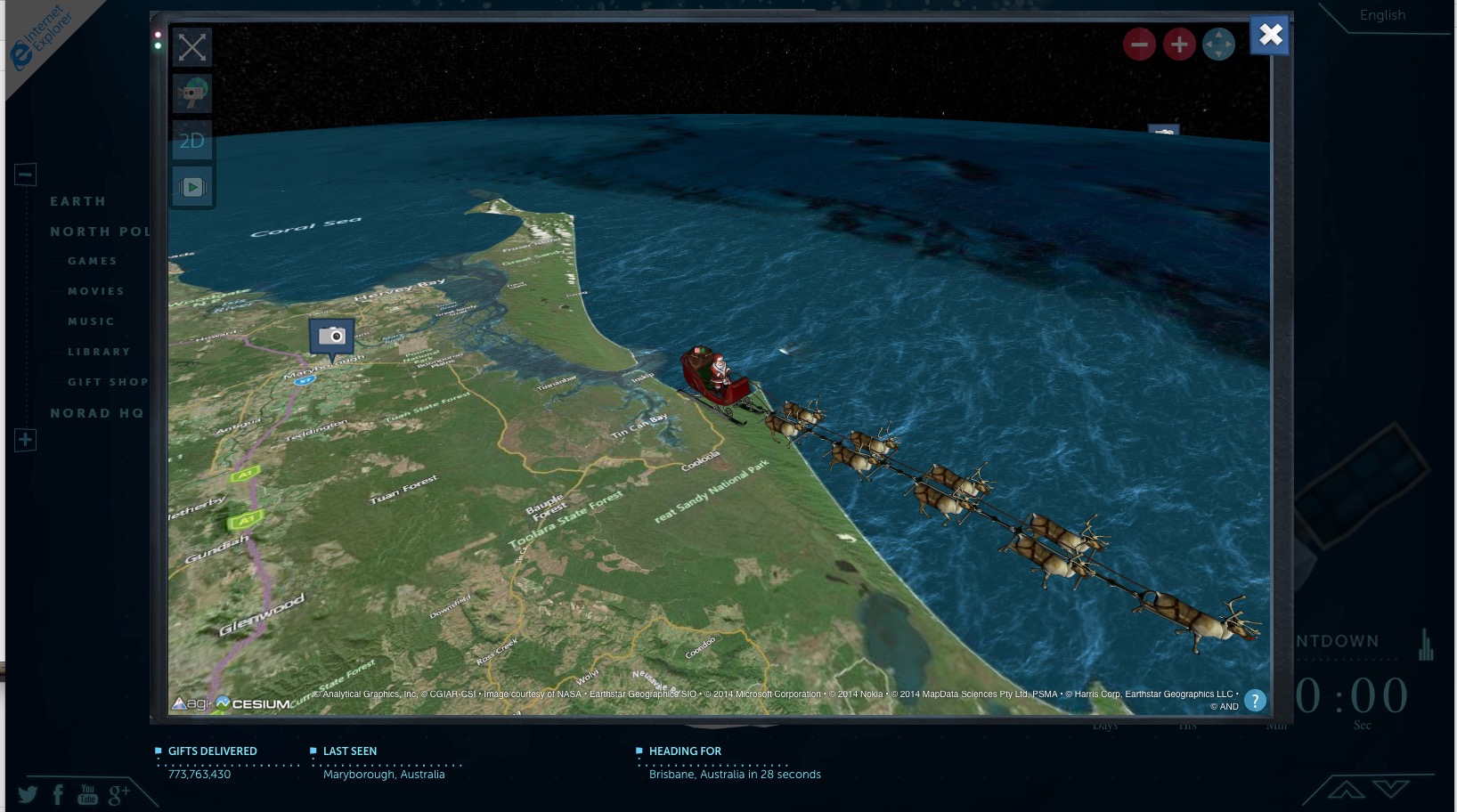Open NORAD HQ from the sidebar
Image resolution: width=1457 pixels, height=812 pixels.
tap(96, 412)
